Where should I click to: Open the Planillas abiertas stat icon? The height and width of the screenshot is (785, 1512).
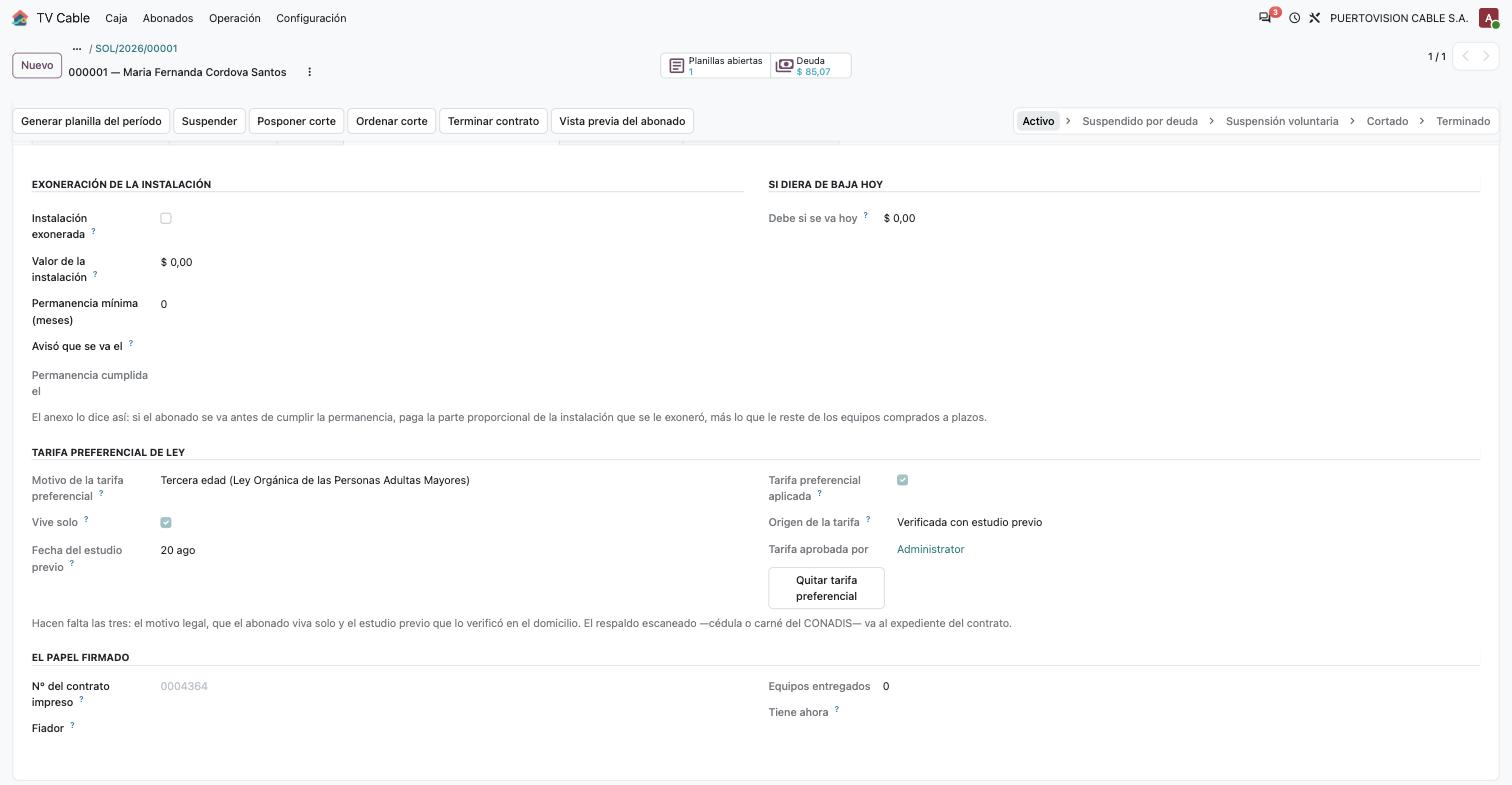(x=677, y=66)
